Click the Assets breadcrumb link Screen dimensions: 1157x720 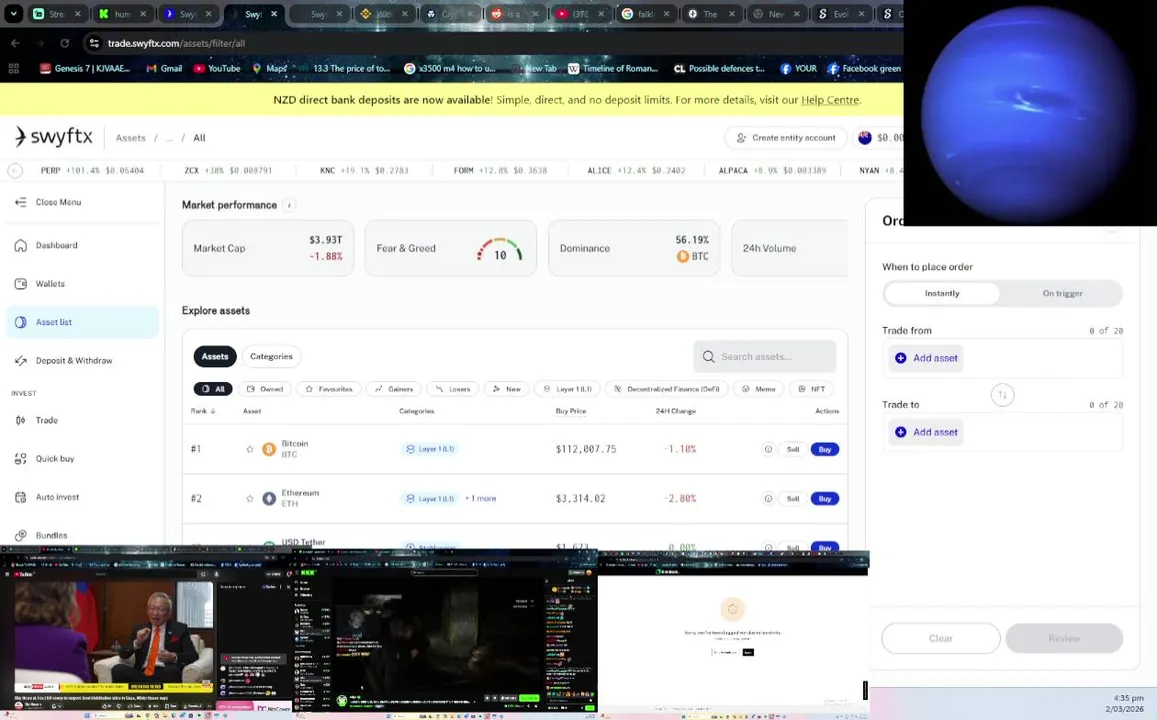[x=131, y=138]
